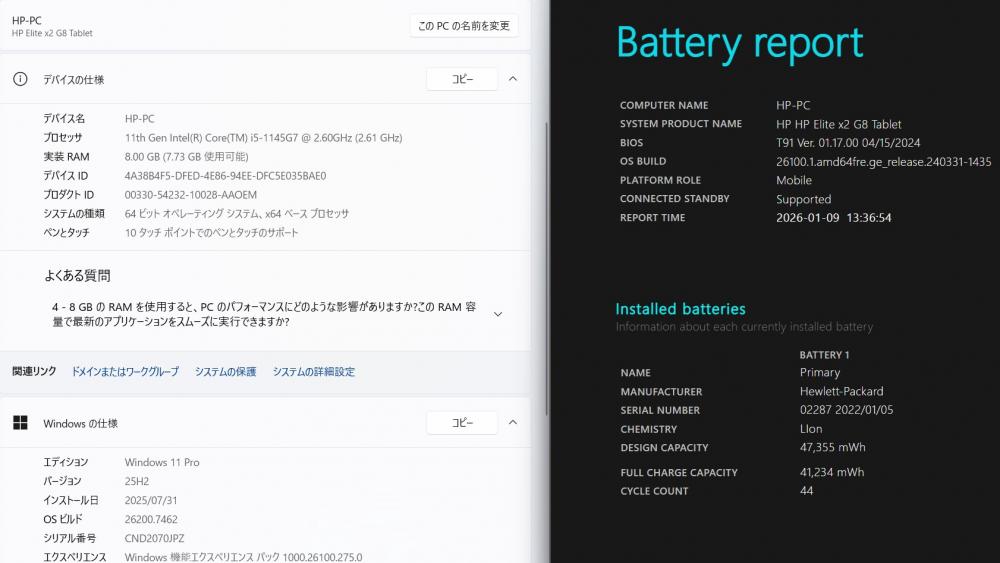1000x563 pixels.
Task: Select installed RAM value 8.00 GB
Action: [186, 157]
